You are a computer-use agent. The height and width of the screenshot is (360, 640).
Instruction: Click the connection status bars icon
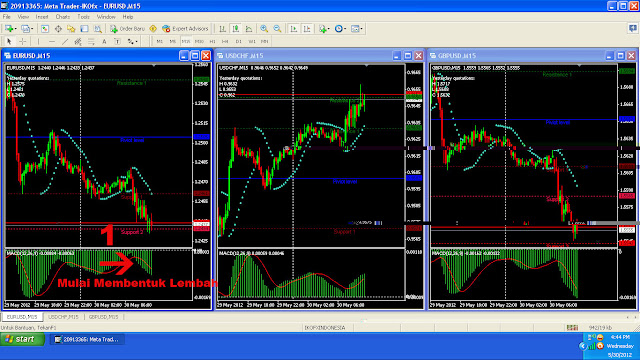[572, 327]
